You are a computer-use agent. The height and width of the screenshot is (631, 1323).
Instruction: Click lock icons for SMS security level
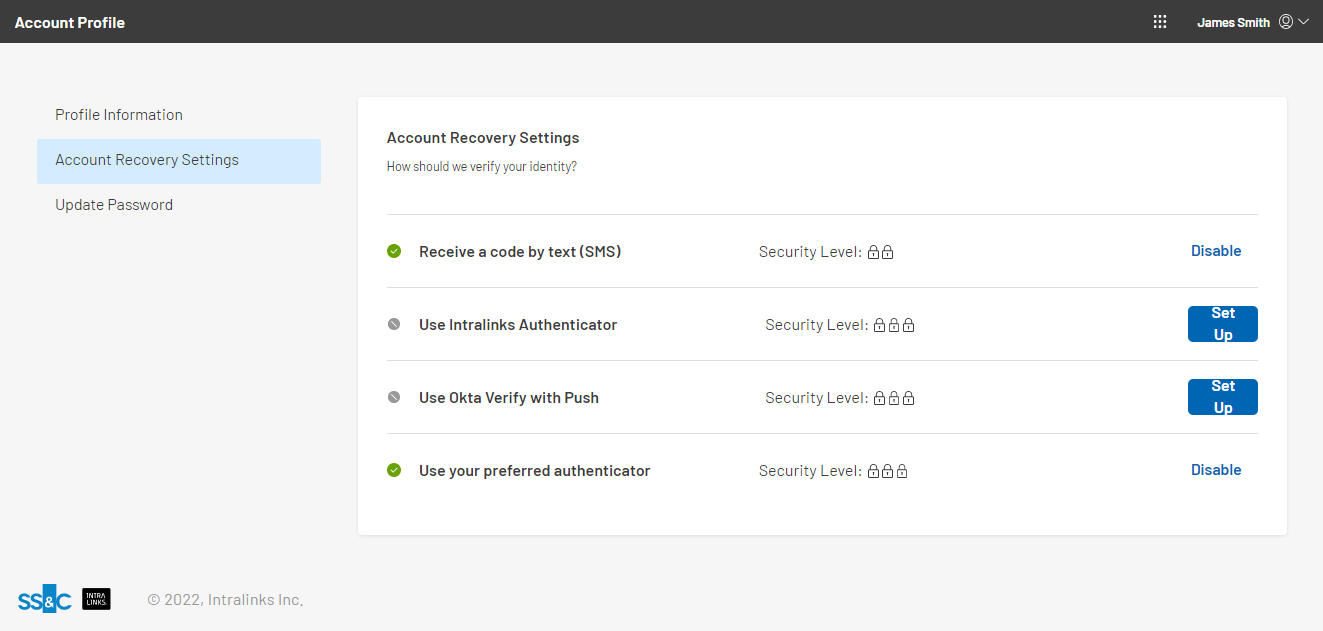880,252
